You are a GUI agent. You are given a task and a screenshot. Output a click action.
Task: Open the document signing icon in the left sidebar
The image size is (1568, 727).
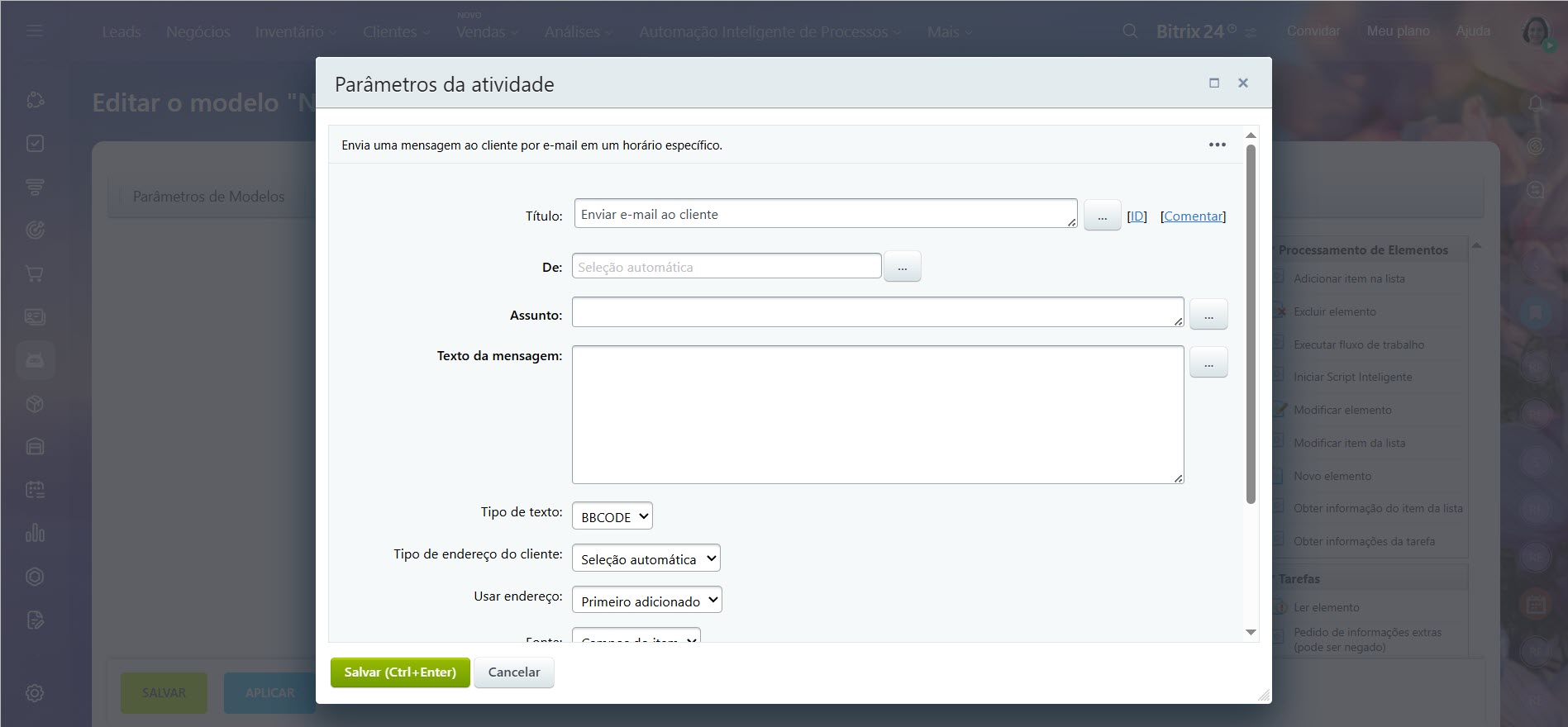pyautogui.click(x=35, y=620)
